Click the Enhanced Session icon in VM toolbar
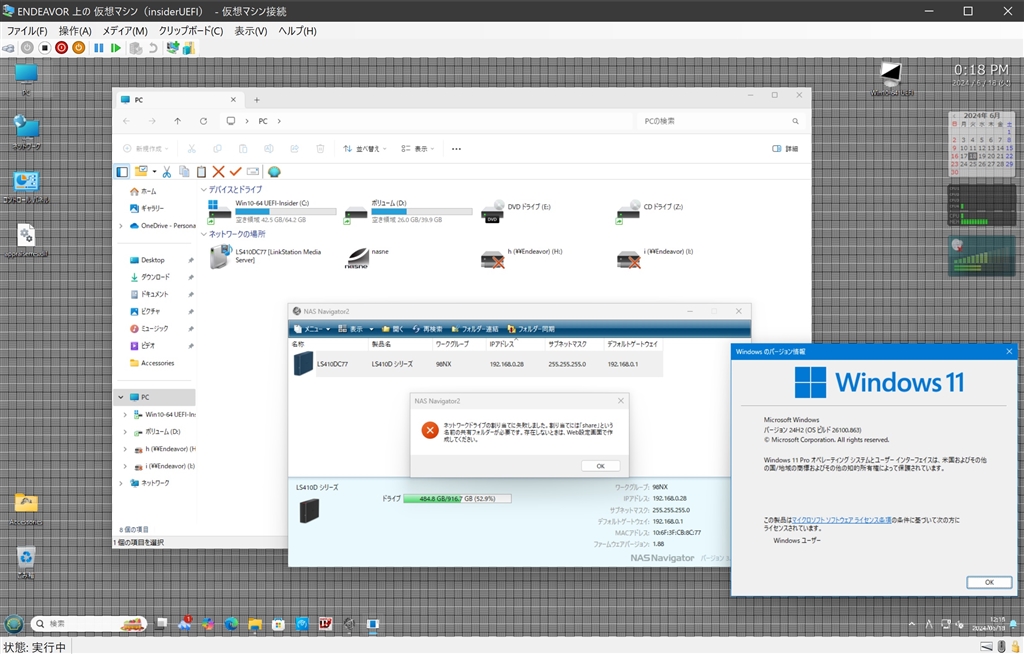 coord(172,48)
